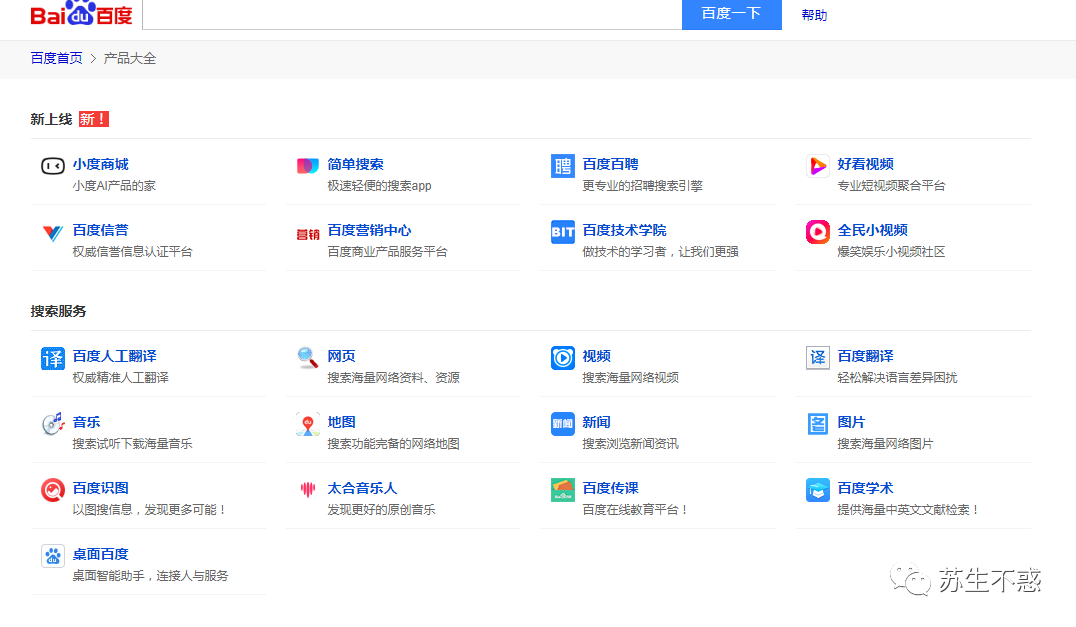Open the 百度学术 link
This screenshot has height=627, width=1076.
[x=865, y=488]
